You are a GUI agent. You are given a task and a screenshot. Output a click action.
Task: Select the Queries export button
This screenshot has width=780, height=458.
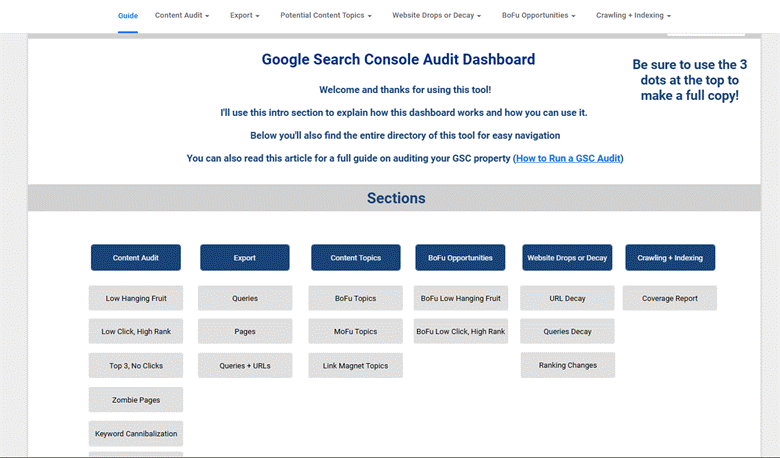(245, 298)
